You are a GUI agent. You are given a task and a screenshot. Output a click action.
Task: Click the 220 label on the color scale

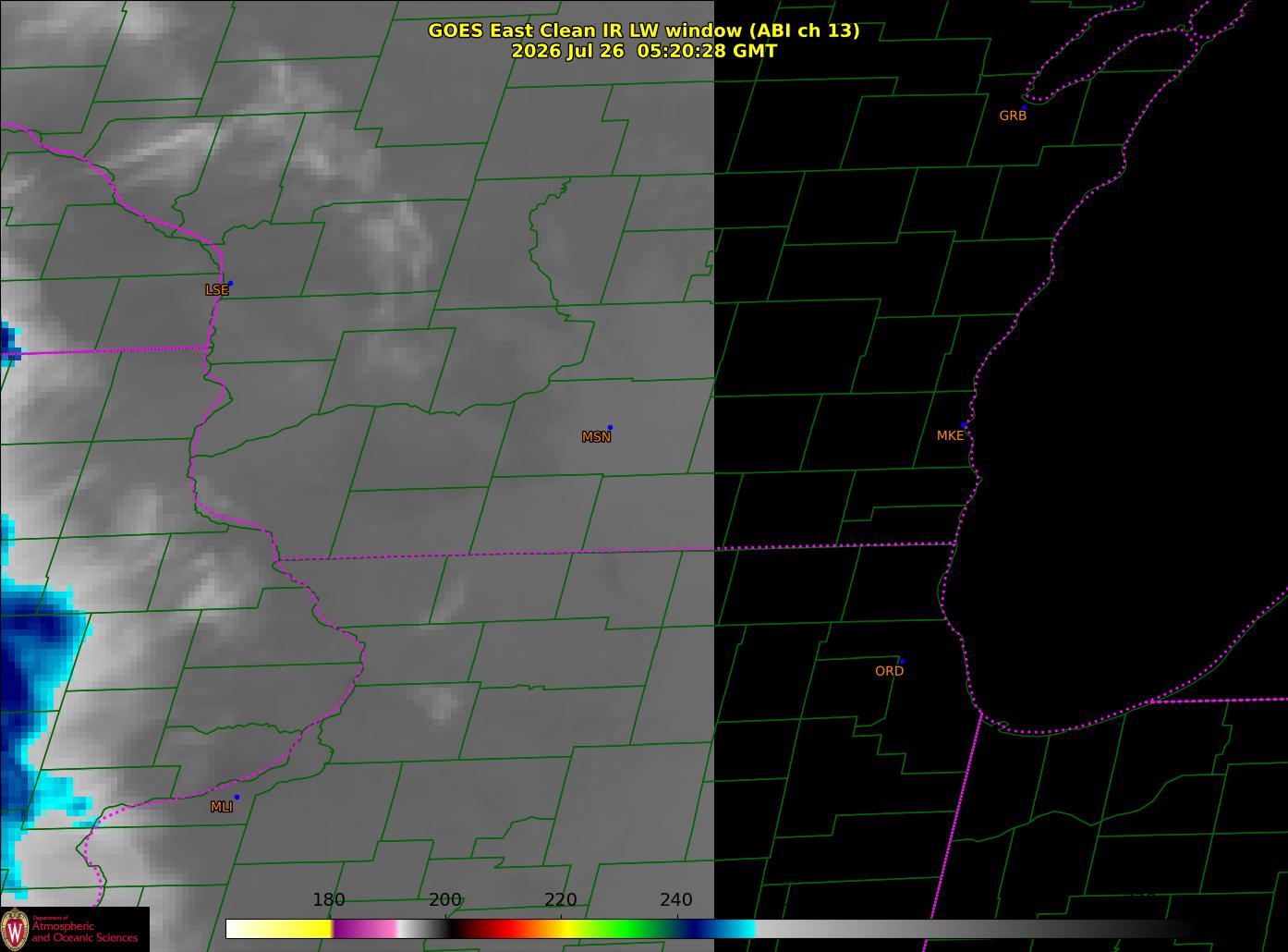click(561, 900)
